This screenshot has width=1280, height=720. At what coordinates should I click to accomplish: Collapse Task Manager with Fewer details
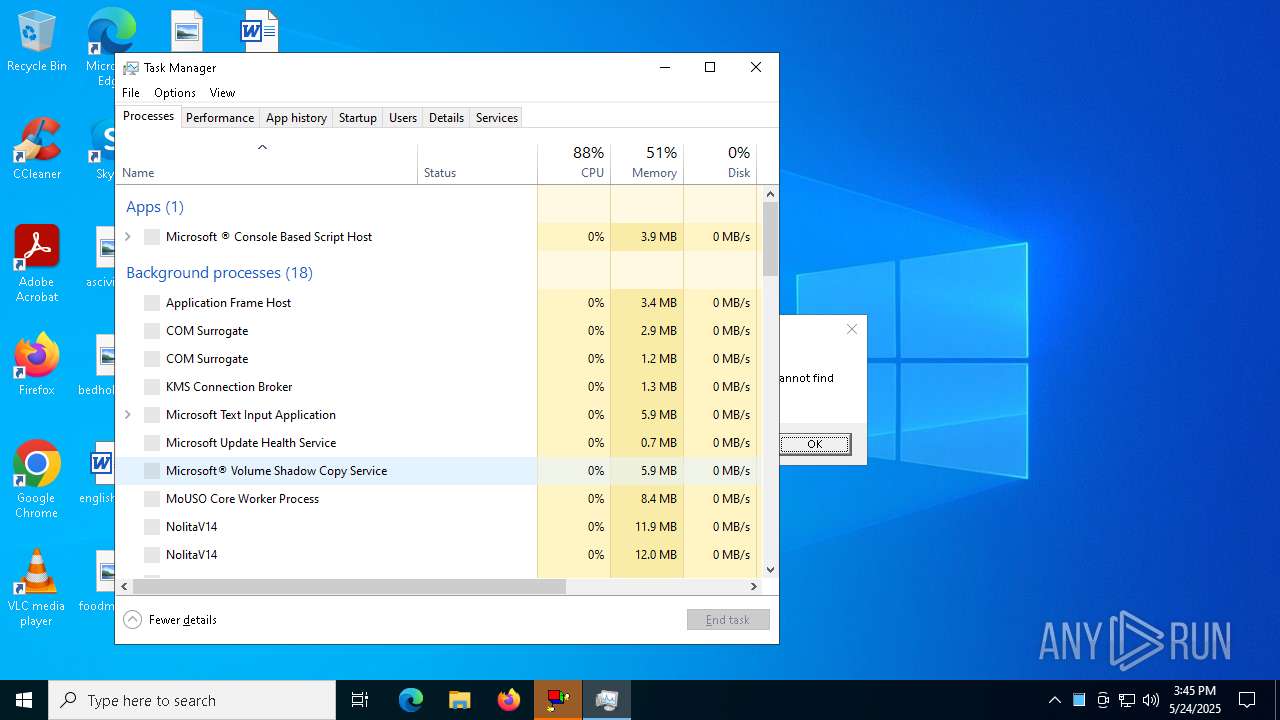tap(170, 620)
